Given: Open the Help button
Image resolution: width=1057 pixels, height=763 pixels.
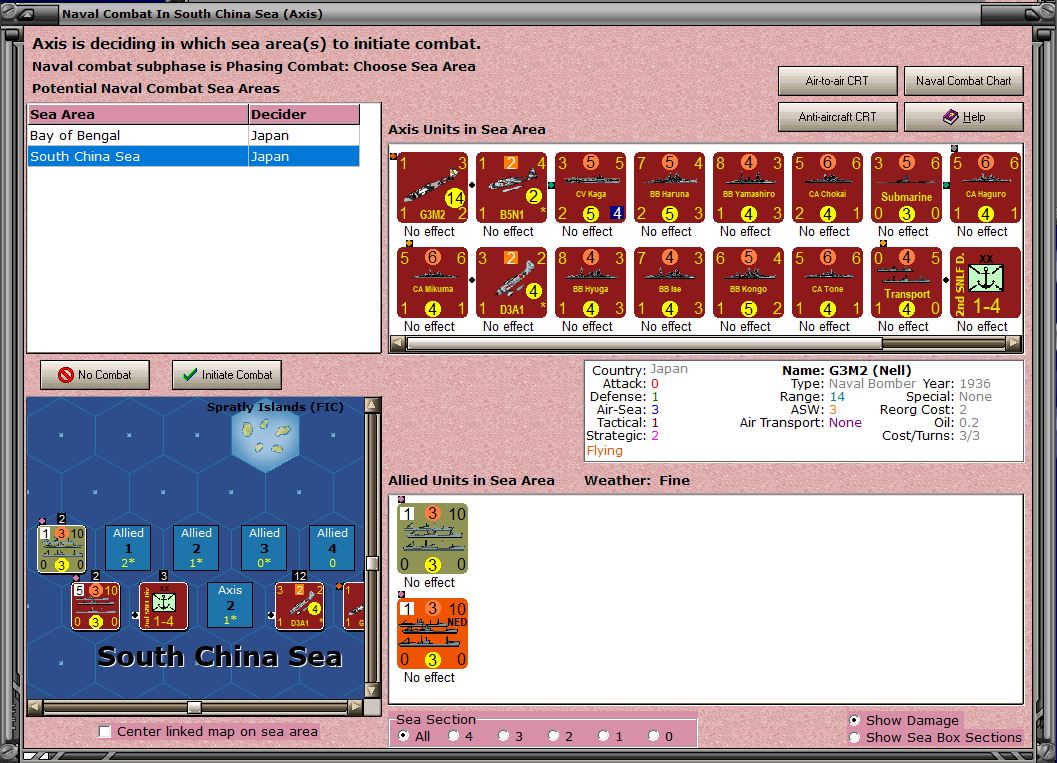Looking at the screenshot, I should (x=963, y=117).
